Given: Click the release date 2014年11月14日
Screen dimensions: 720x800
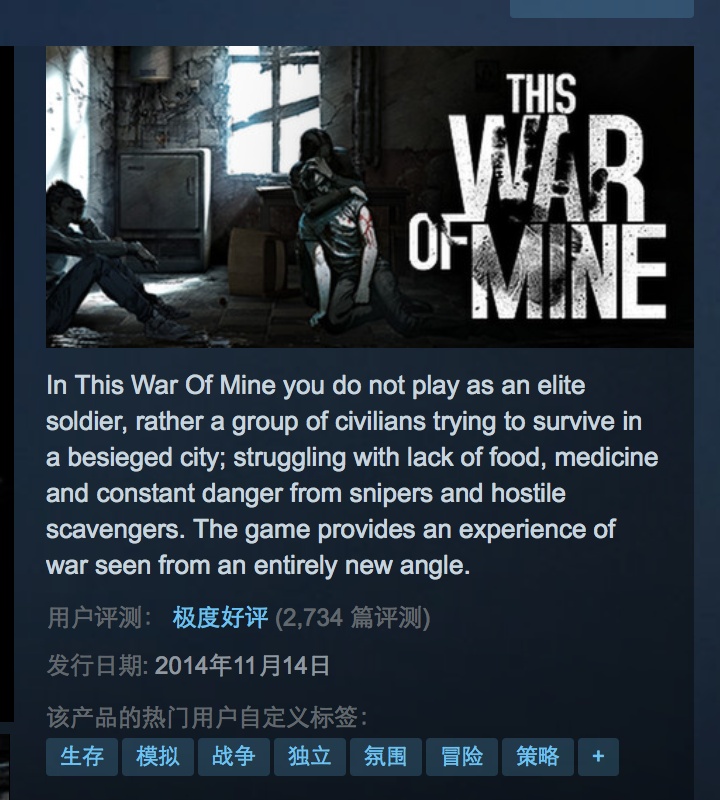Looking at the screenshot, I should point(242,666).
